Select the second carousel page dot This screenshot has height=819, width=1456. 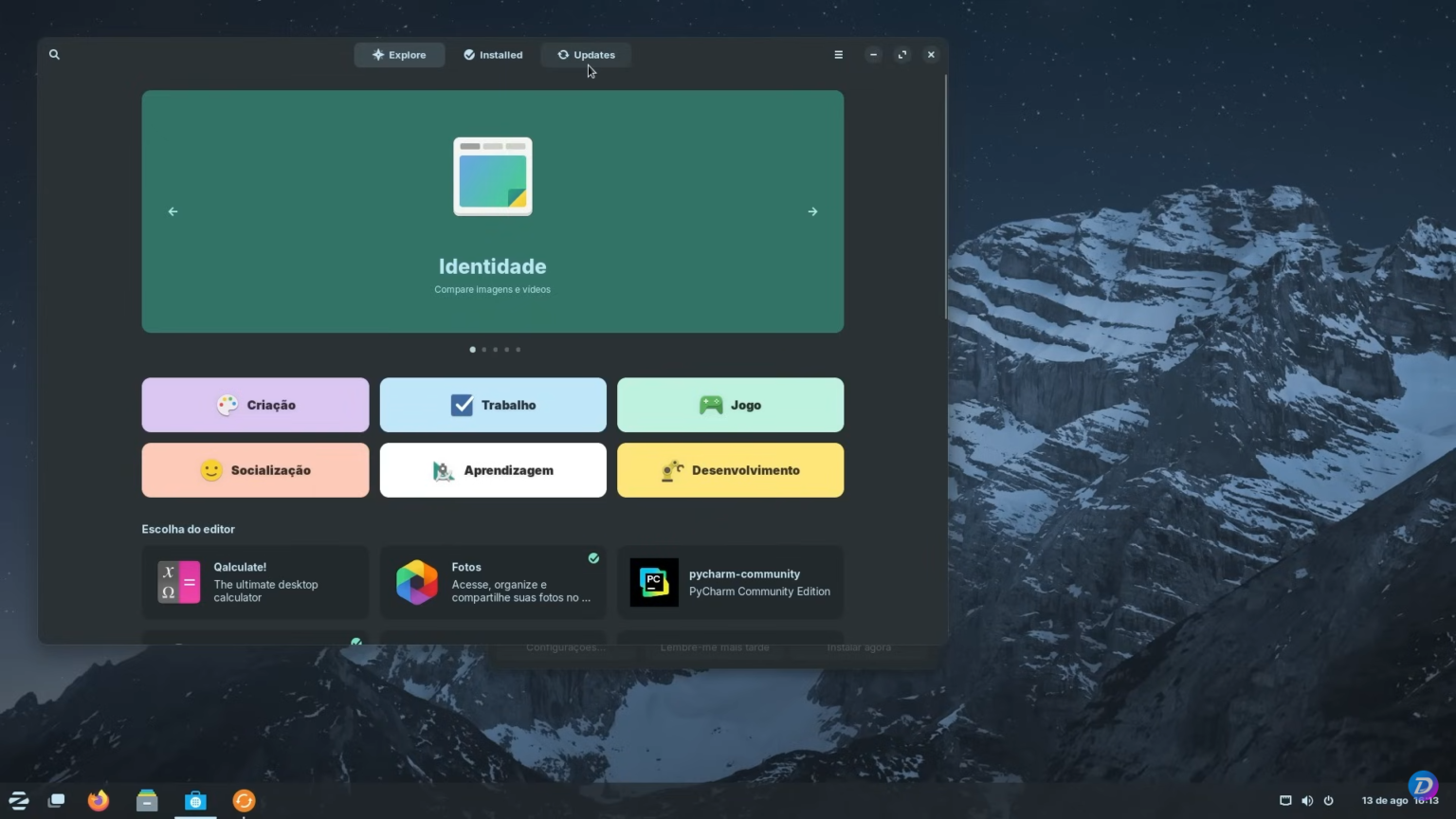[483, 349]
